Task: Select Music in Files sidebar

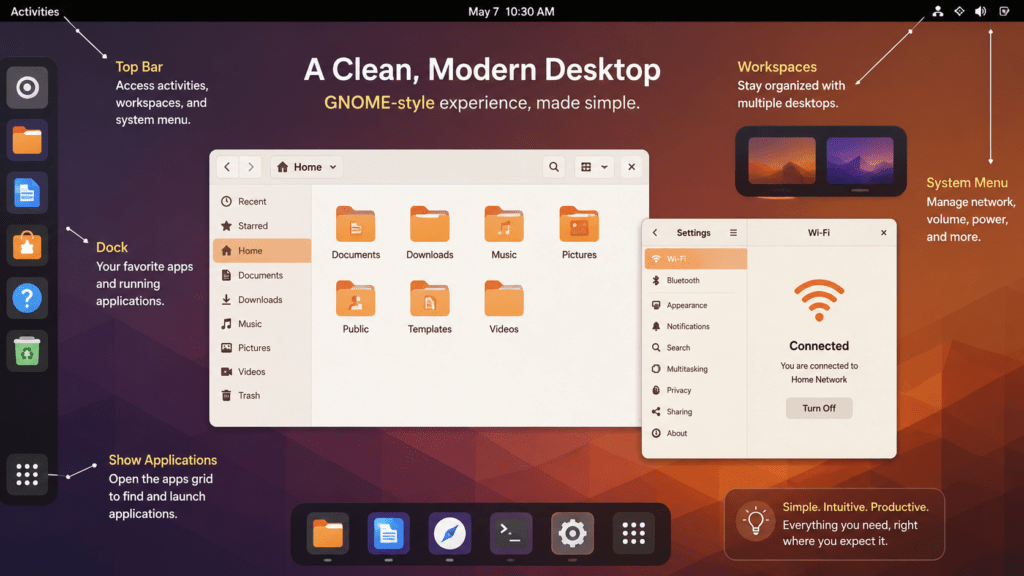Action: pos(261,324)
